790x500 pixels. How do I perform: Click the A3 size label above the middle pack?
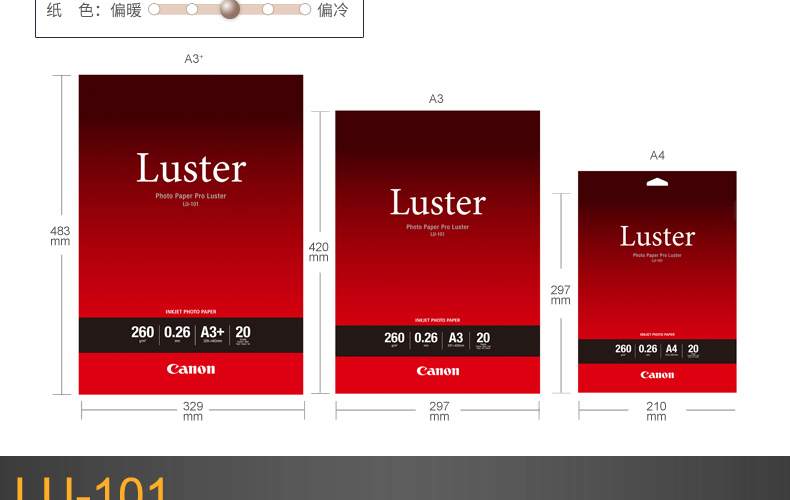point(436,99)
